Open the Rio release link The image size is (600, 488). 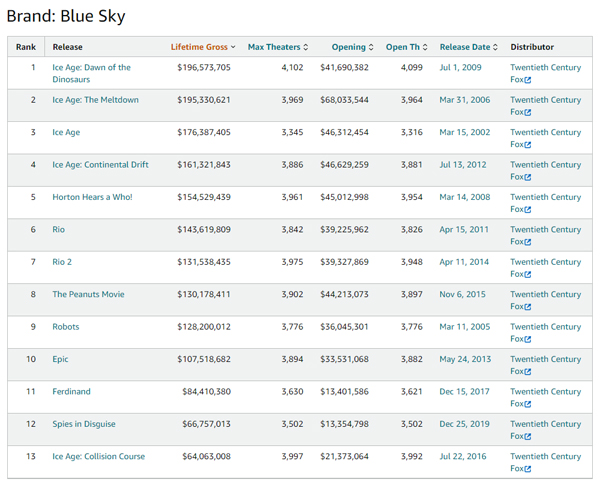(59, 230)
